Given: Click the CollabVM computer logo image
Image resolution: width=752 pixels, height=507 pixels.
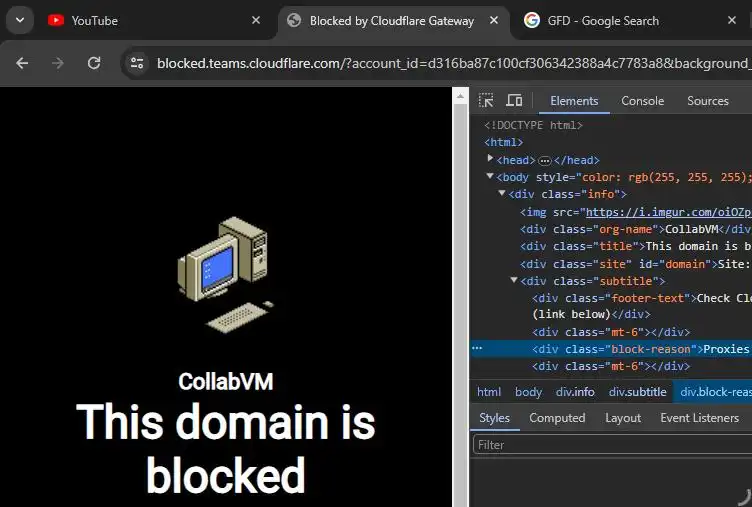Looking at the screenshot, I should pyautogui.click(x=225, y=274).
